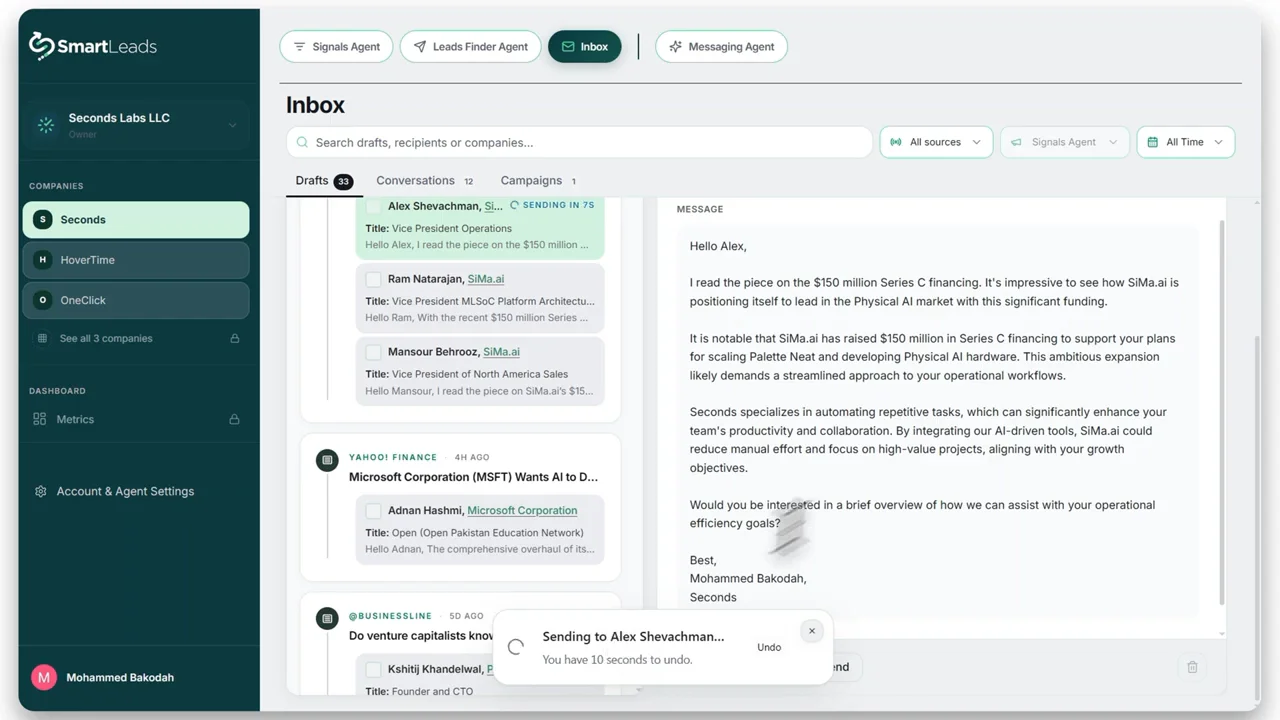Open the Messaging Agent tab
1280x720 pixels.
[721, 46]
